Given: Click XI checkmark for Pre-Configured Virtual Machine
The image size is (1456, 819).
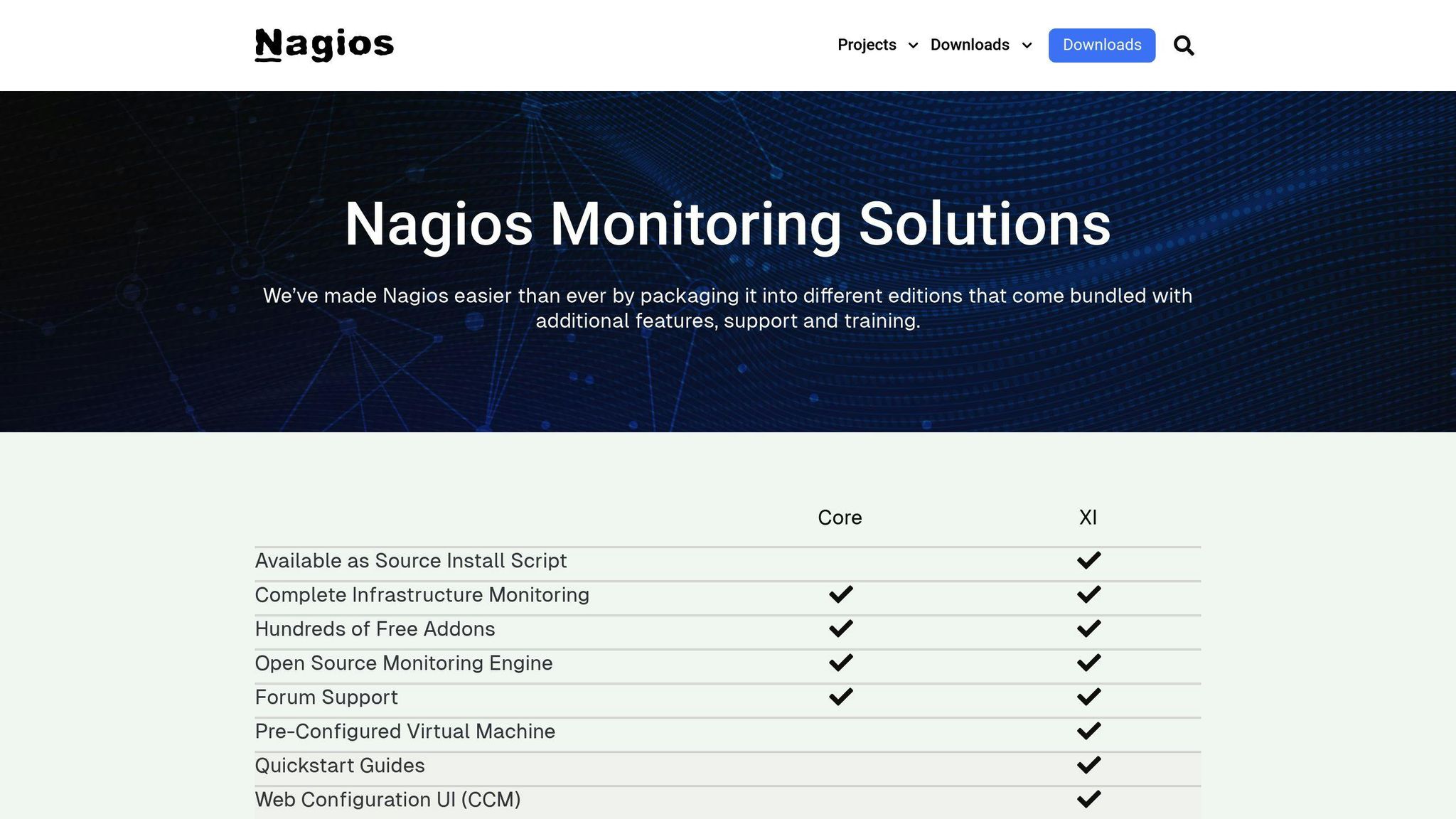Looking at the screenshot, I should pos(1088,731).
